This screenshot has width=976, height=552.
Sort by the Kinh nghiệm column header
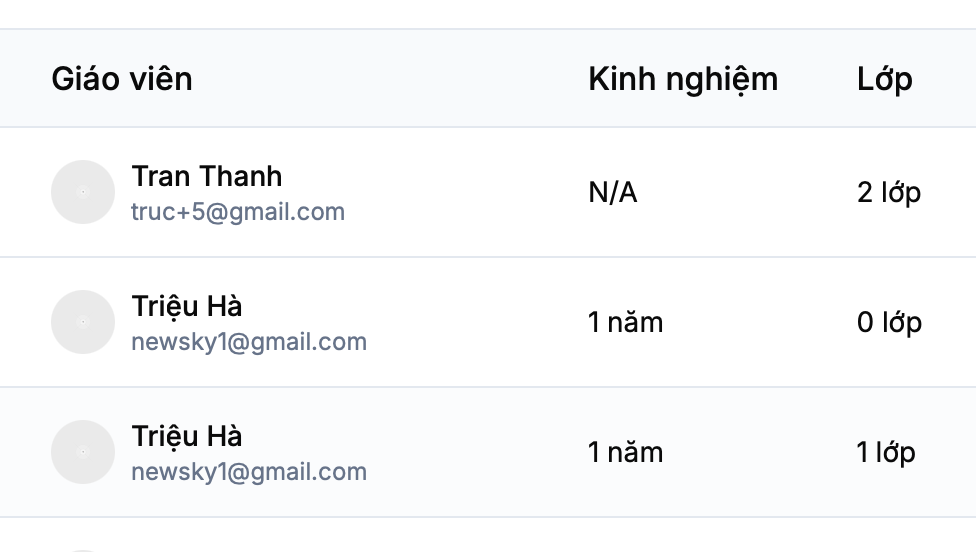683,79
